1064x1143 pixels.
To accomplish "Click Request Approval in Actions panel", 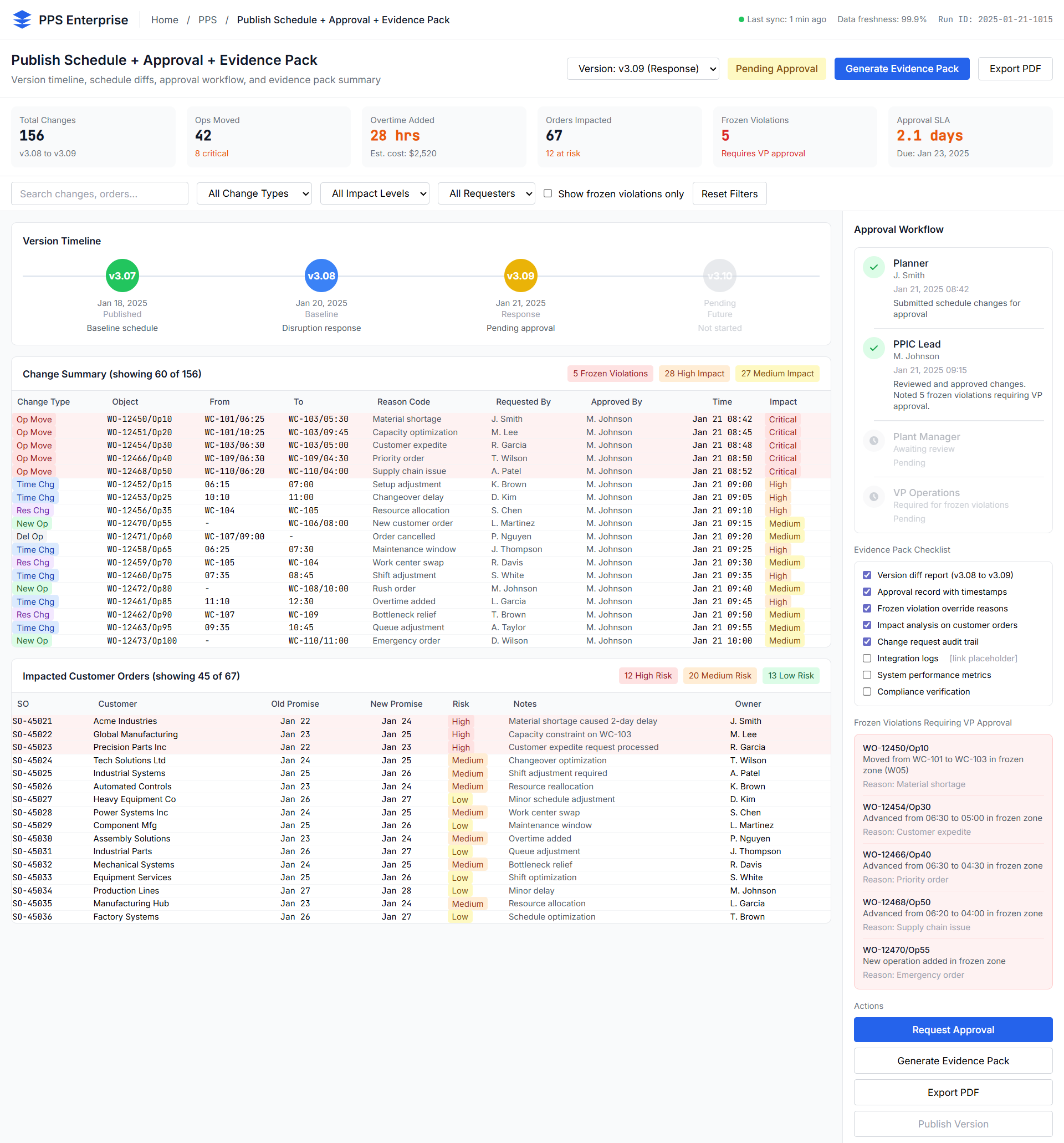I will pyautogui.click(x=953, y=1030).
